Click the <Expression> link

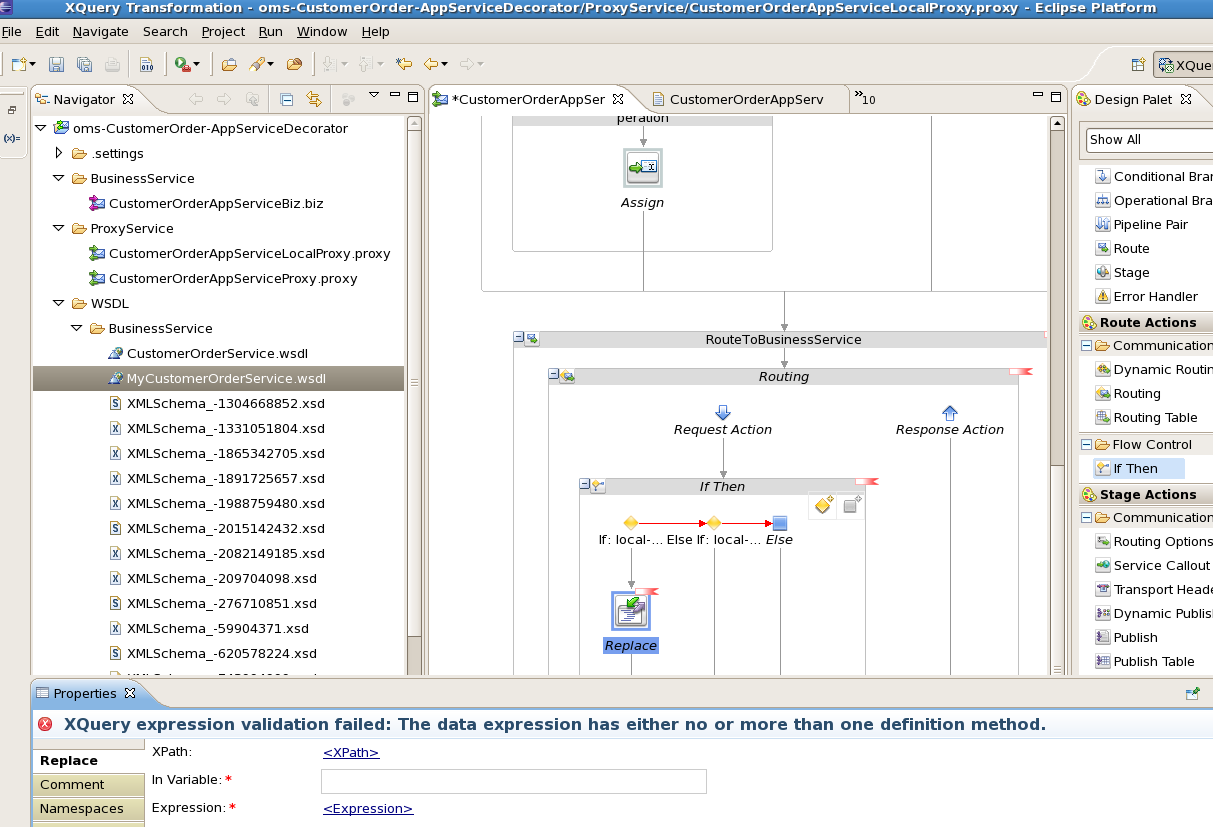(x=368, y=808)
